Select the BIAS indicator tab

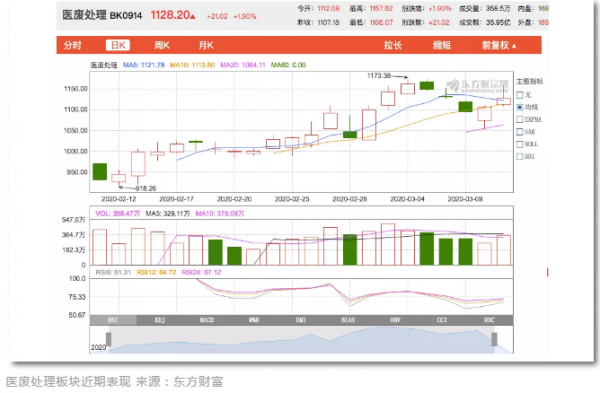[x=348, y=320]
